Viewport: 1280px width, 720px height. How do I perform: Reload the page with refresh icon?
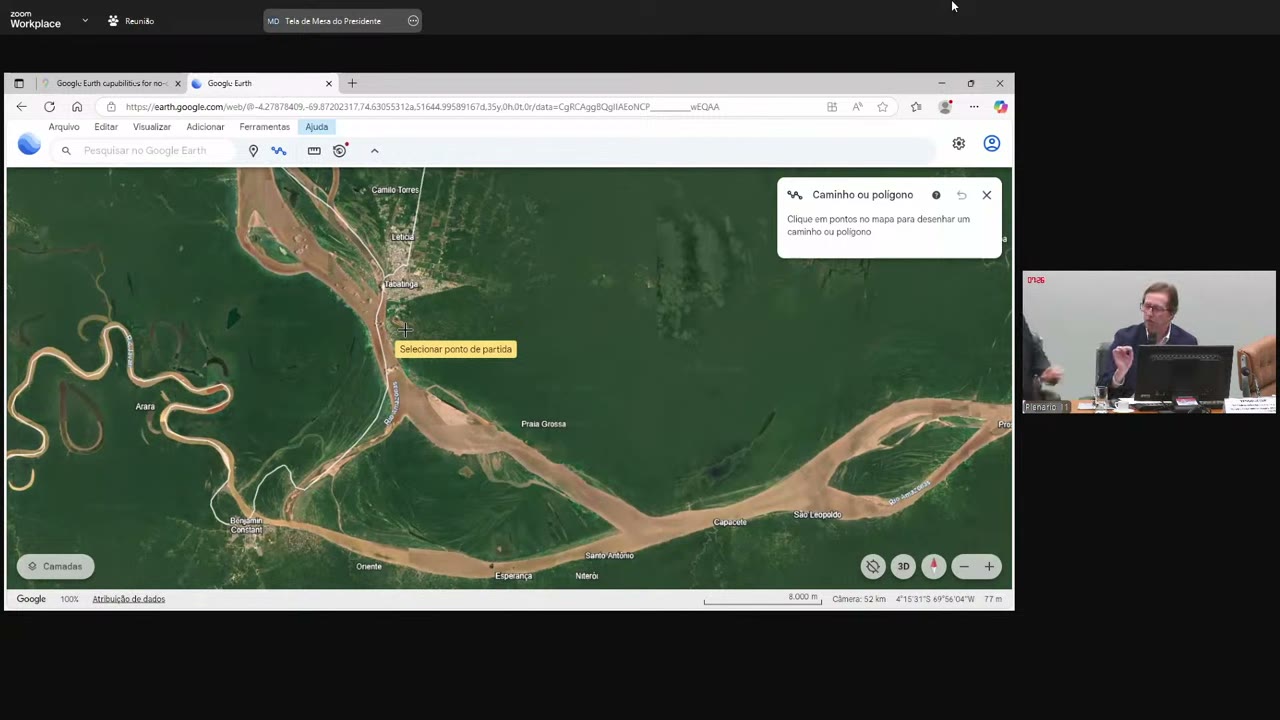(x=49, y=107)
